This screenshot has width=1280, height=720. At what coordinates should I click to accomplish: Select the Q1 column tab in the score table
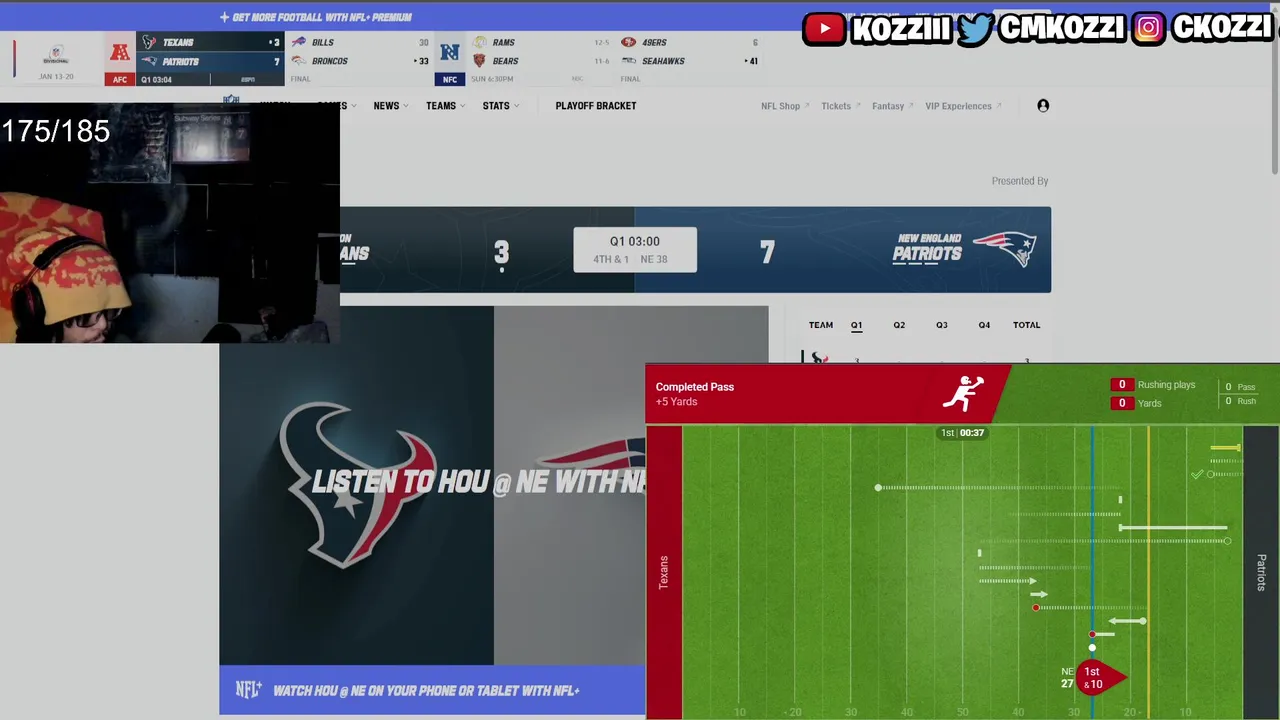click(x=856, y=325)
